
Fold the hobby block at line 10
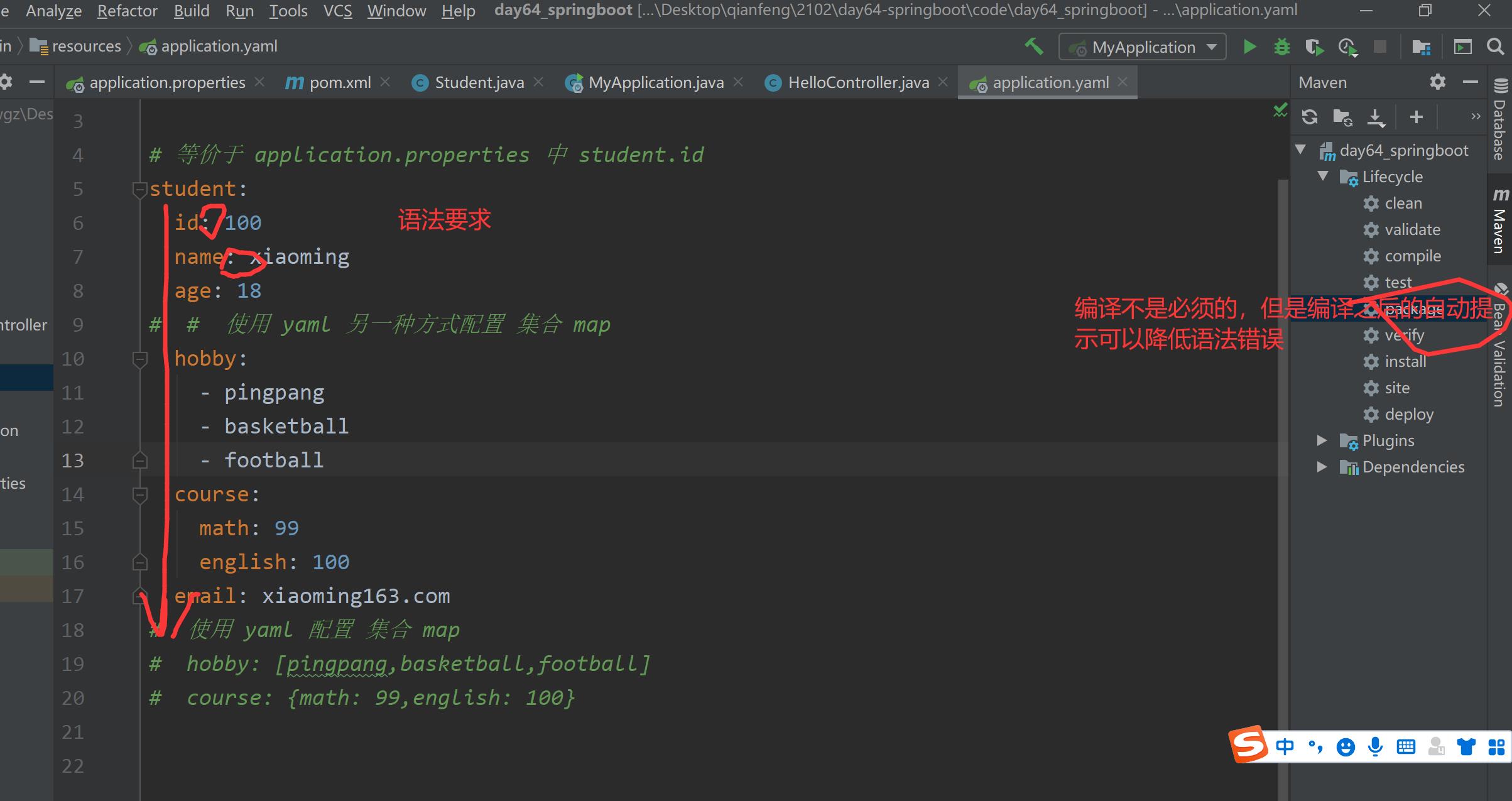pyautogui.click(x=139, y=359)
